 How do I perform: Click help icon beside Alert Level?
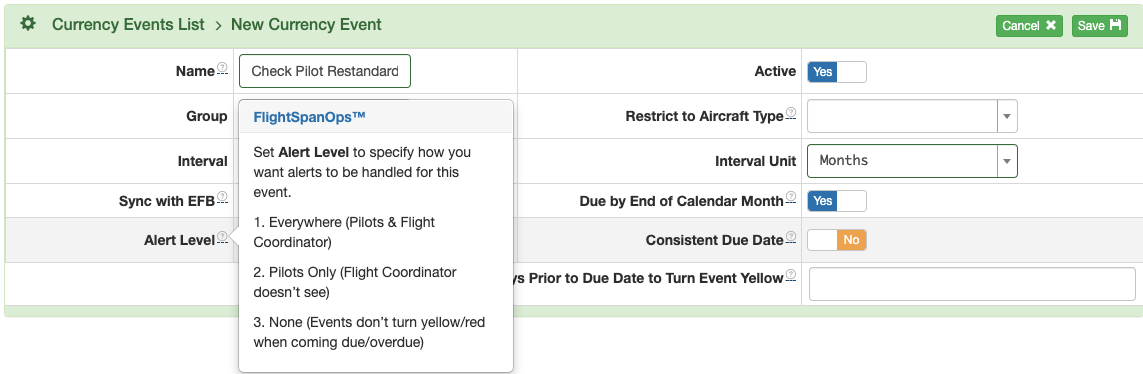pyautogui.click(x=222, y=236)
